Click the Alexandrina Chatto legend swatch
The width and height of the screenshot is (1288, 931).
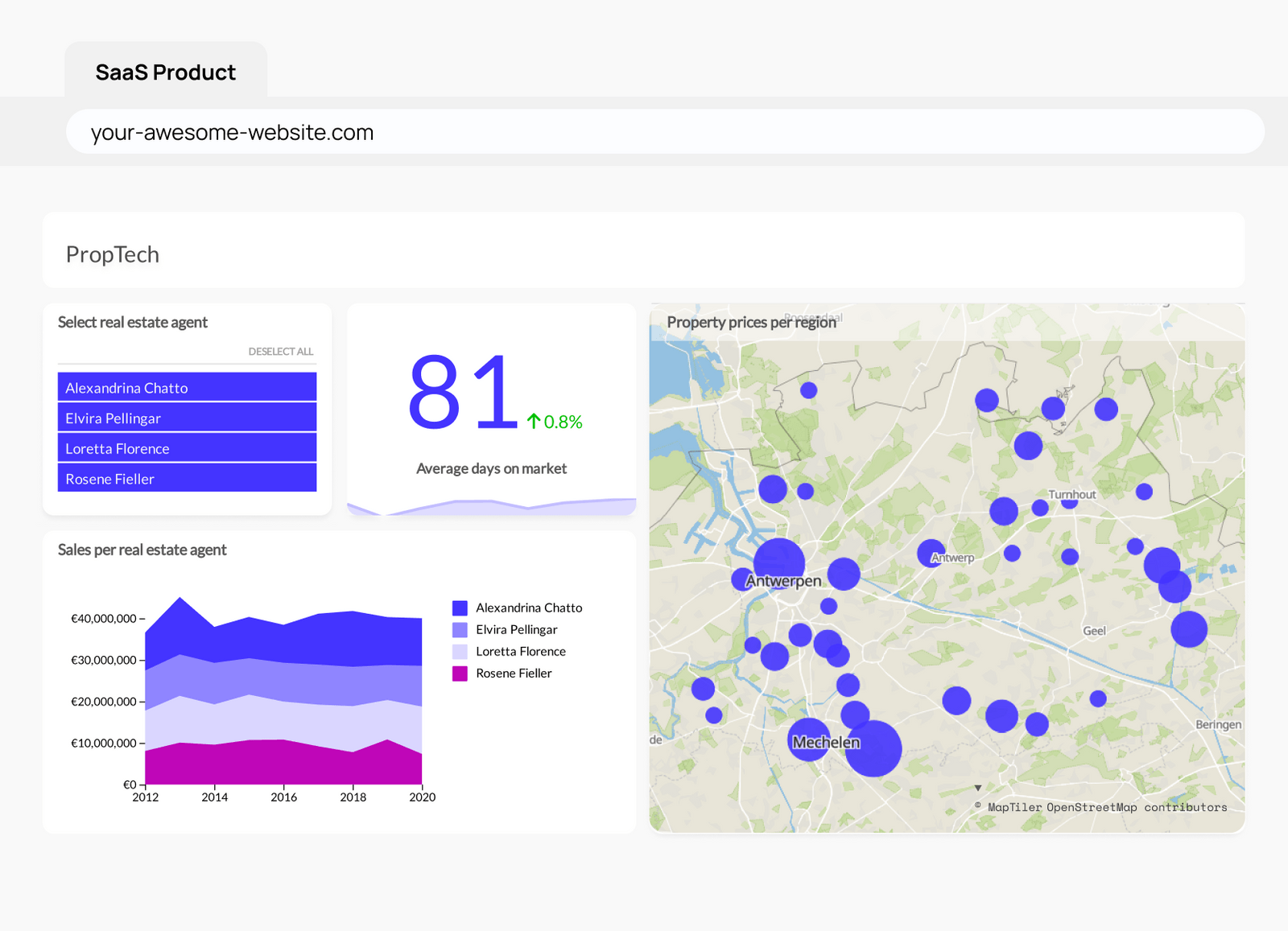(460, 608)
